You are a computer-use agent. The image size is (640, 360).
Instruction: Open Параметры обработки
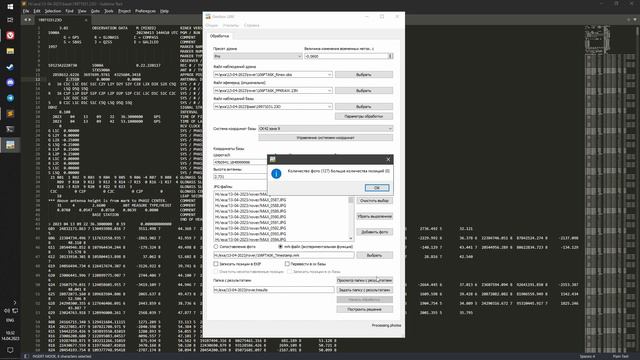tap(364, 116)
